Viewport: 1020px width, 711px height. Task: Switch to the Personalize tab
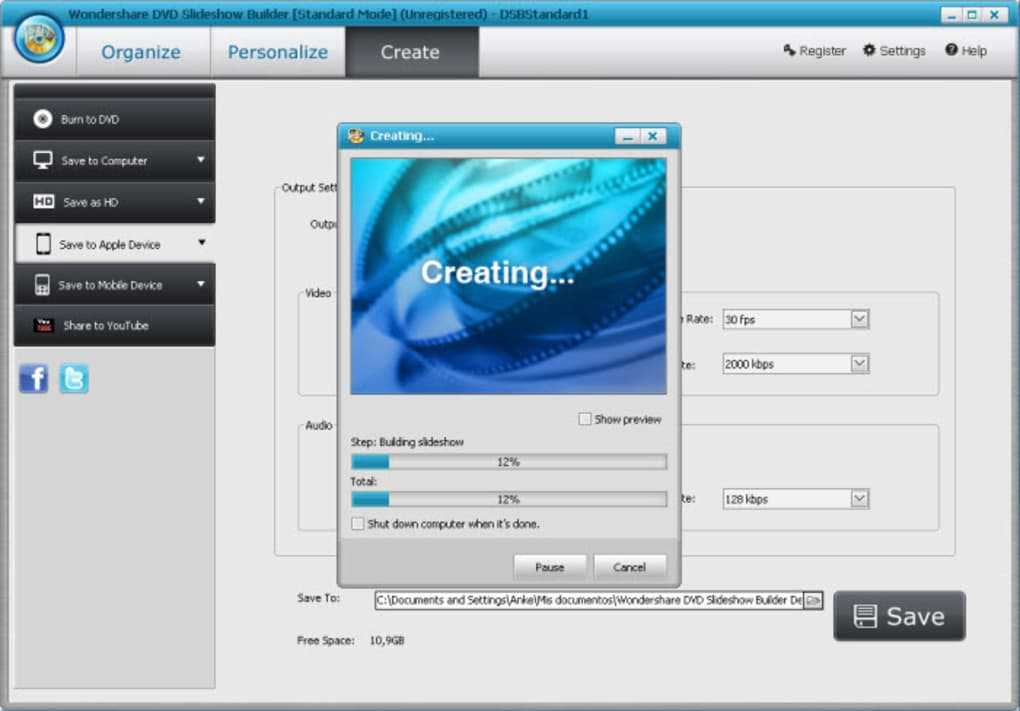(278, 53)
